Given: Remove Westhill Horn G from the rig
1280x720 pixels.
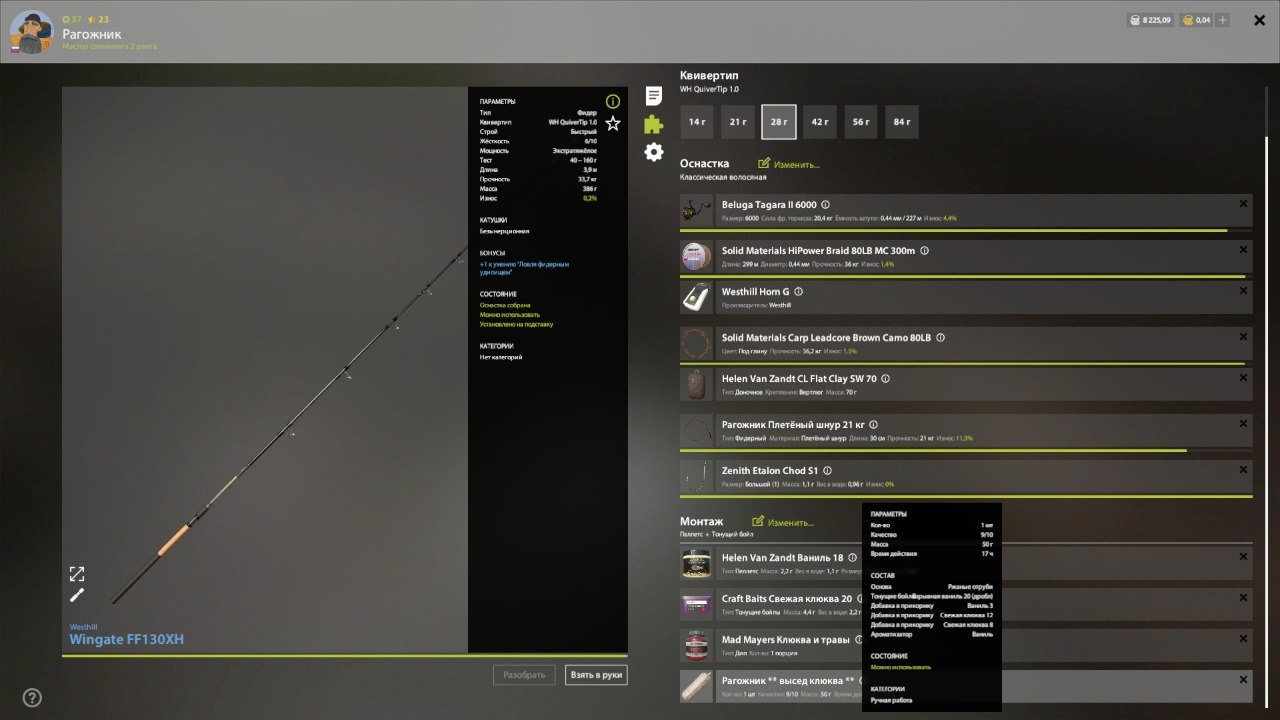Looking at the screenshot, I should tap(1243, 290).
